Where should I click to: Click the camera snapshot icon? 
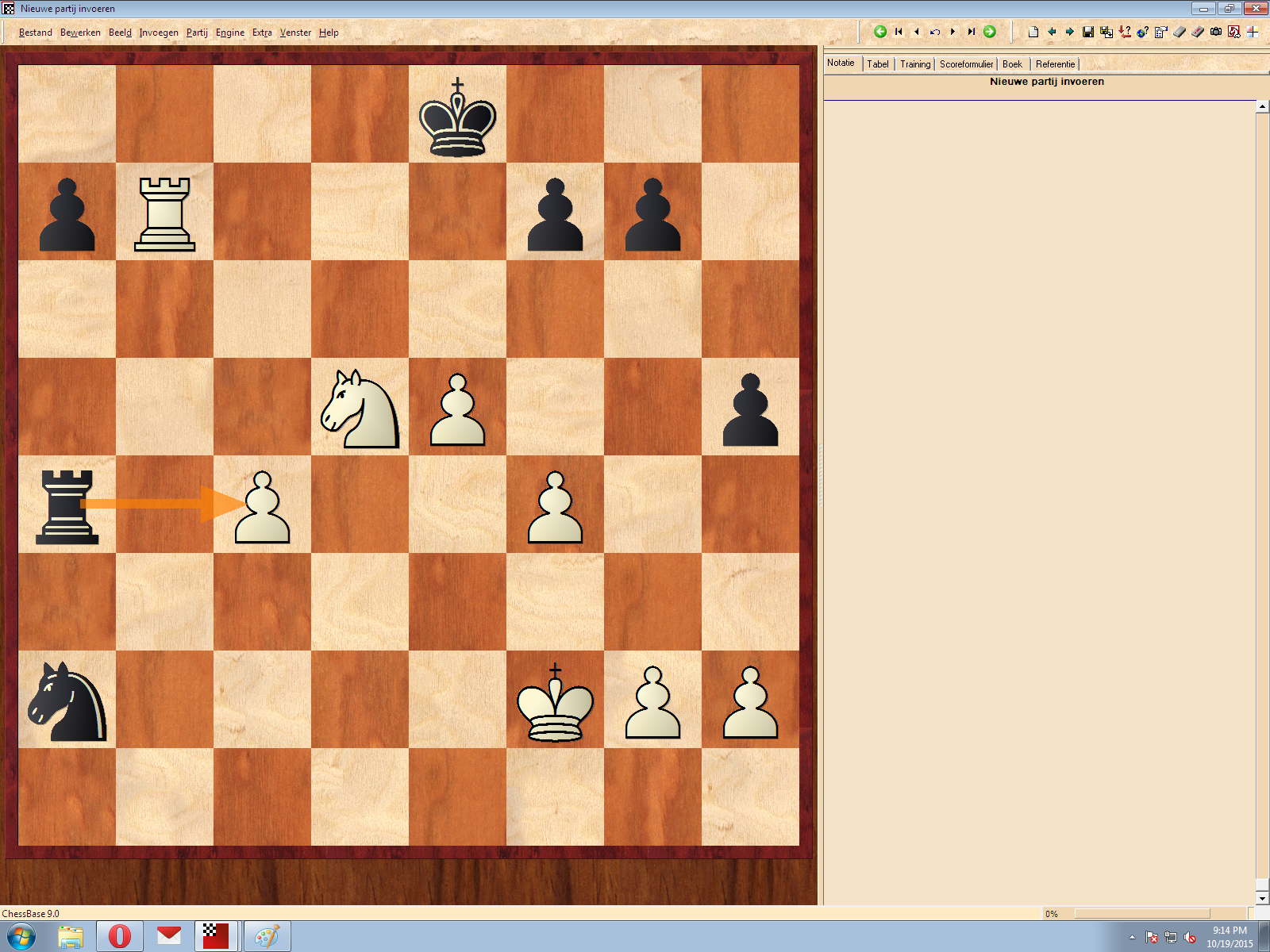[x=1216, y=32]
